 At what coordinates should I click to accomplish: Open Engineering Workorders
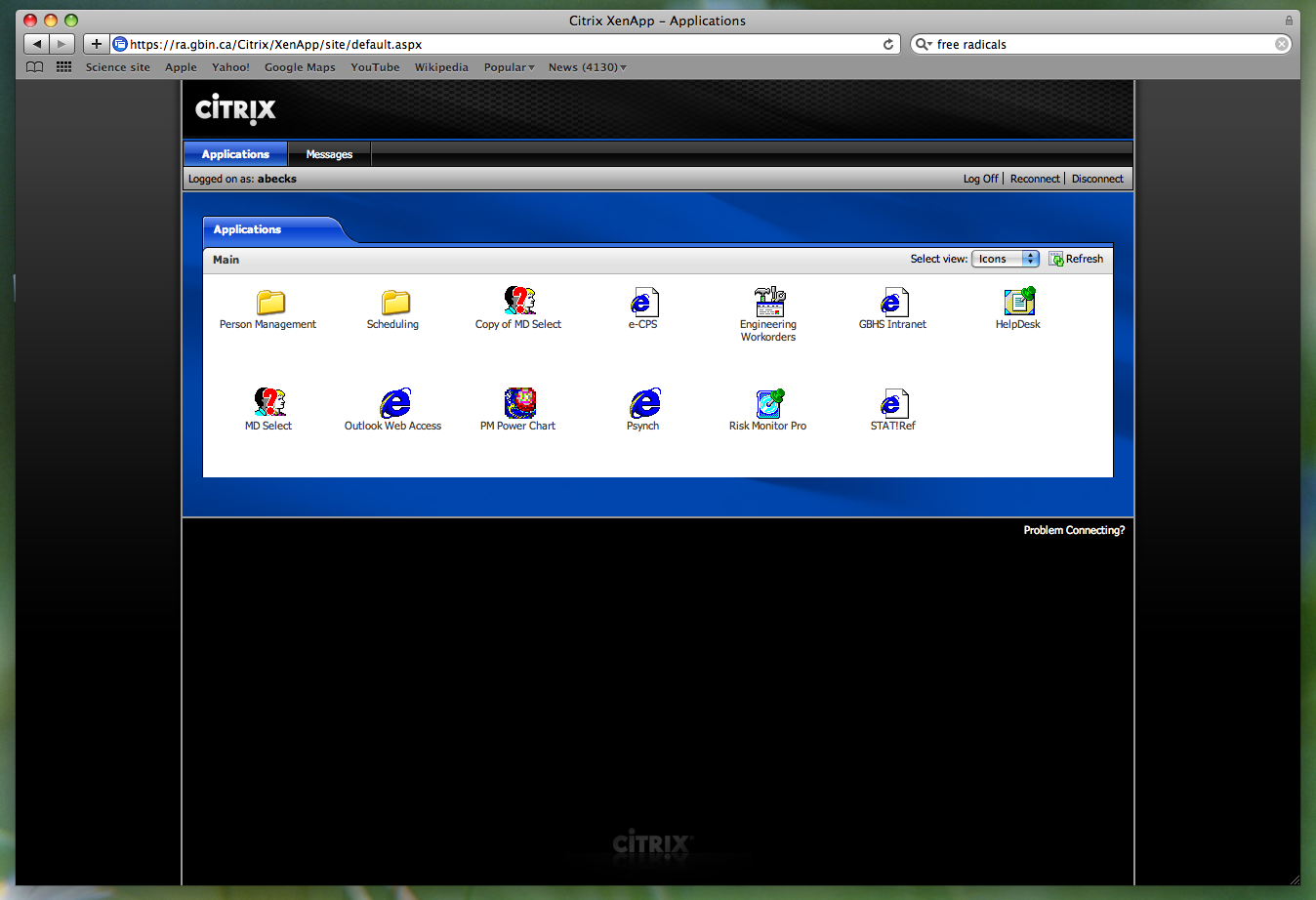click(767, 303)
